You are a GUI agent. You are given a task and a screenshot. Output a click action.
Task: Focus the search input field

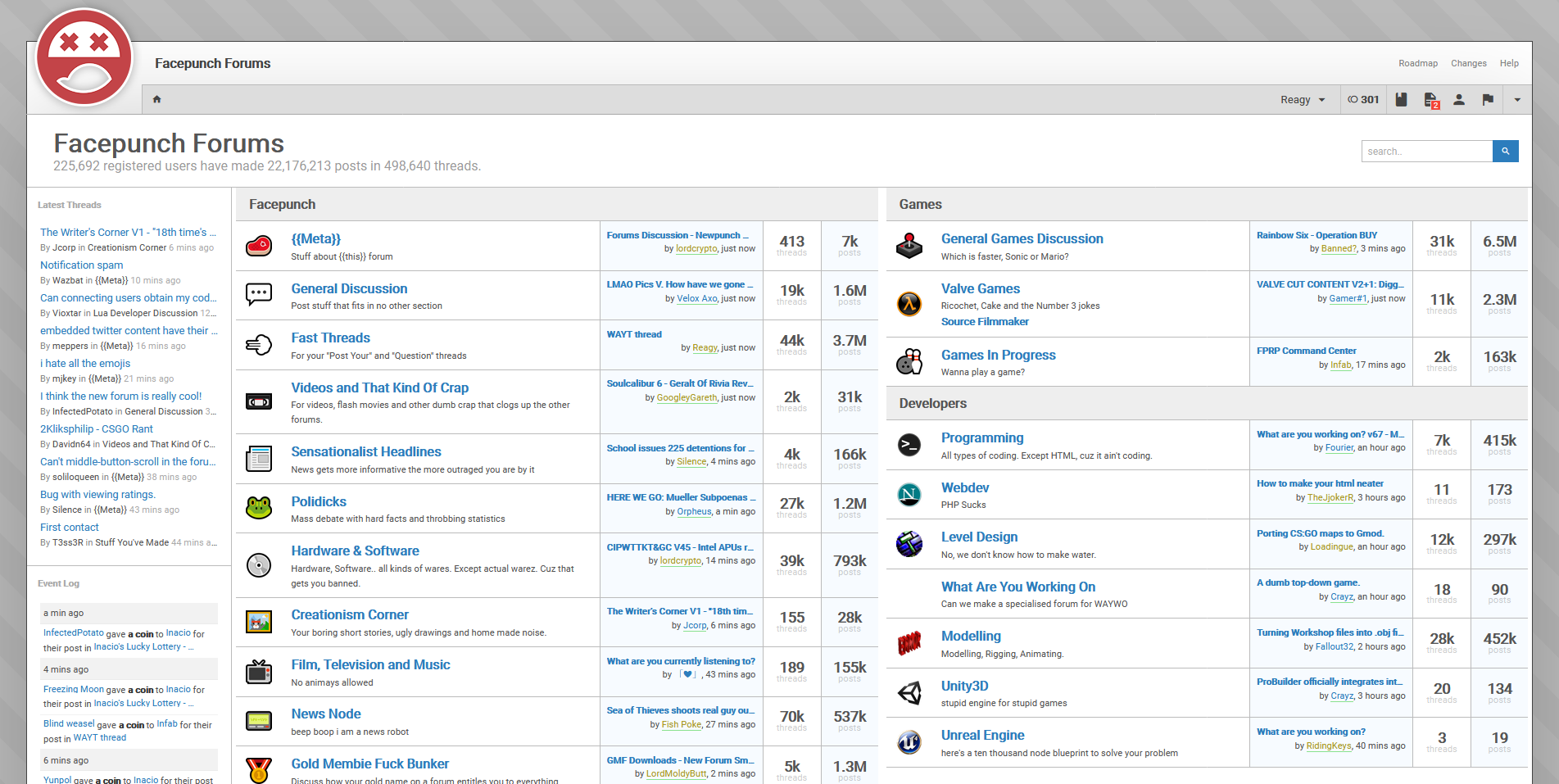coord(1427,151)
